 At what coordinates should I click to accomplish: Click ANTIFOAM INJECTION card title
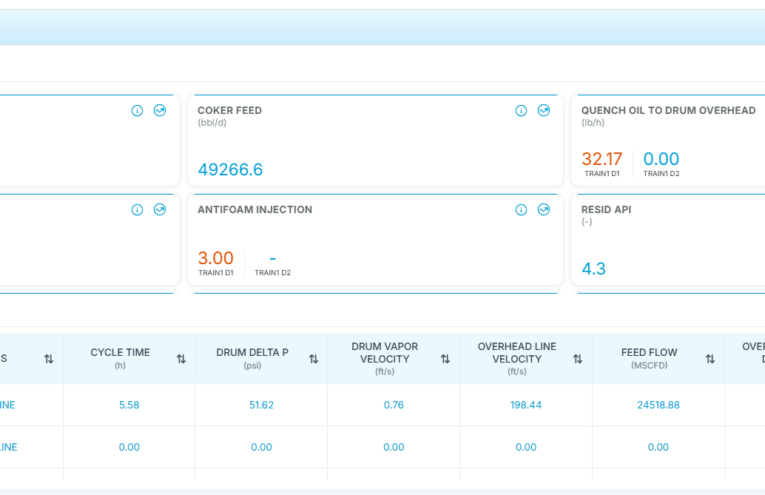[255, 210]
